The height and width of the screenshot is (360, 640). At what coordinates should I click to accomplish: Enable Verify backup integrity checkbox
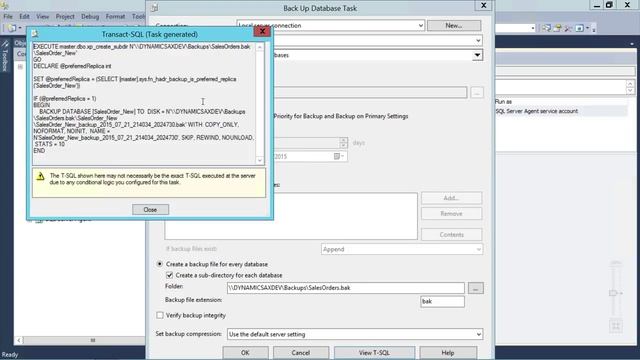[160, 315]
